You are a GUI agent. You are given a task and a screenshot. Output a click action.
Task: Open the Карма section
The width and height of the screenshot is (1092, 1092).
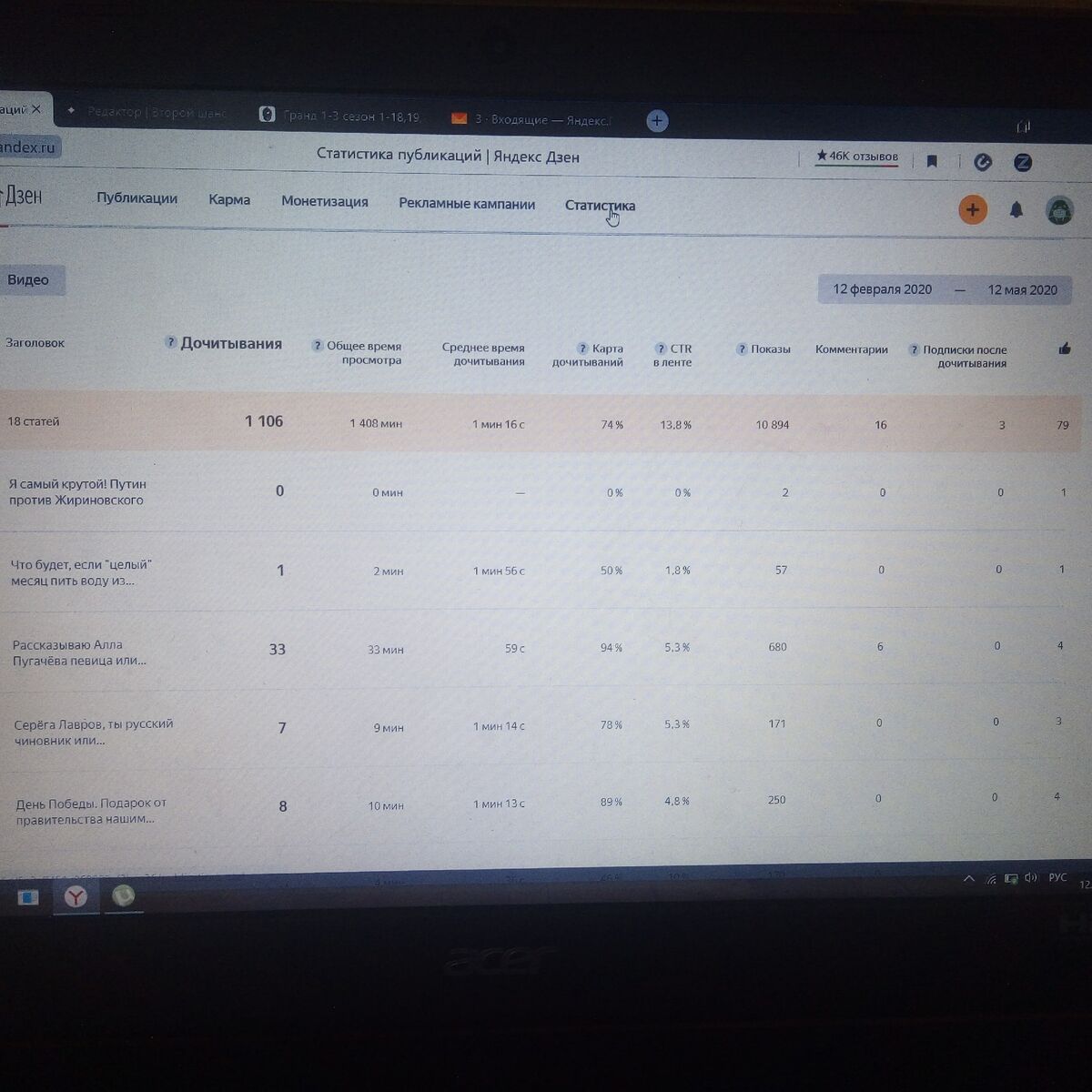[x=229, y=199]
